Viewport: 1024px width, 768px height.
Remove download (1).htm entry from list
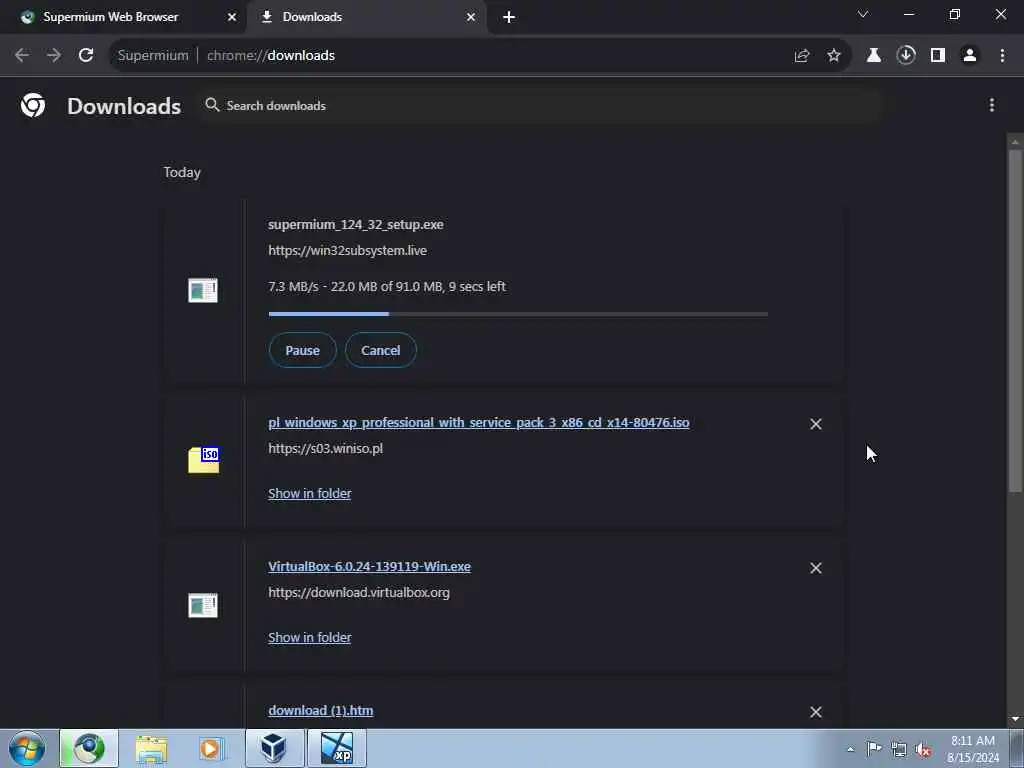coord(816,712)
